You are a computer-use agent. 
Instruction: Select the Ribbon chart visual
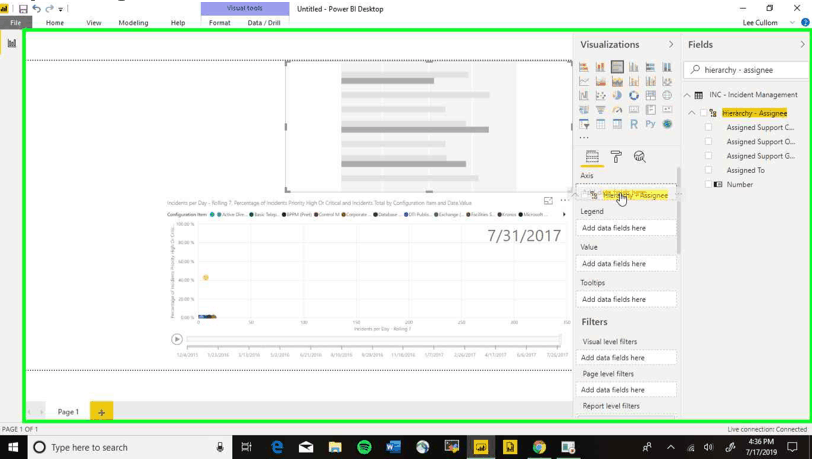pyautogui.click(x=667, y=81)
